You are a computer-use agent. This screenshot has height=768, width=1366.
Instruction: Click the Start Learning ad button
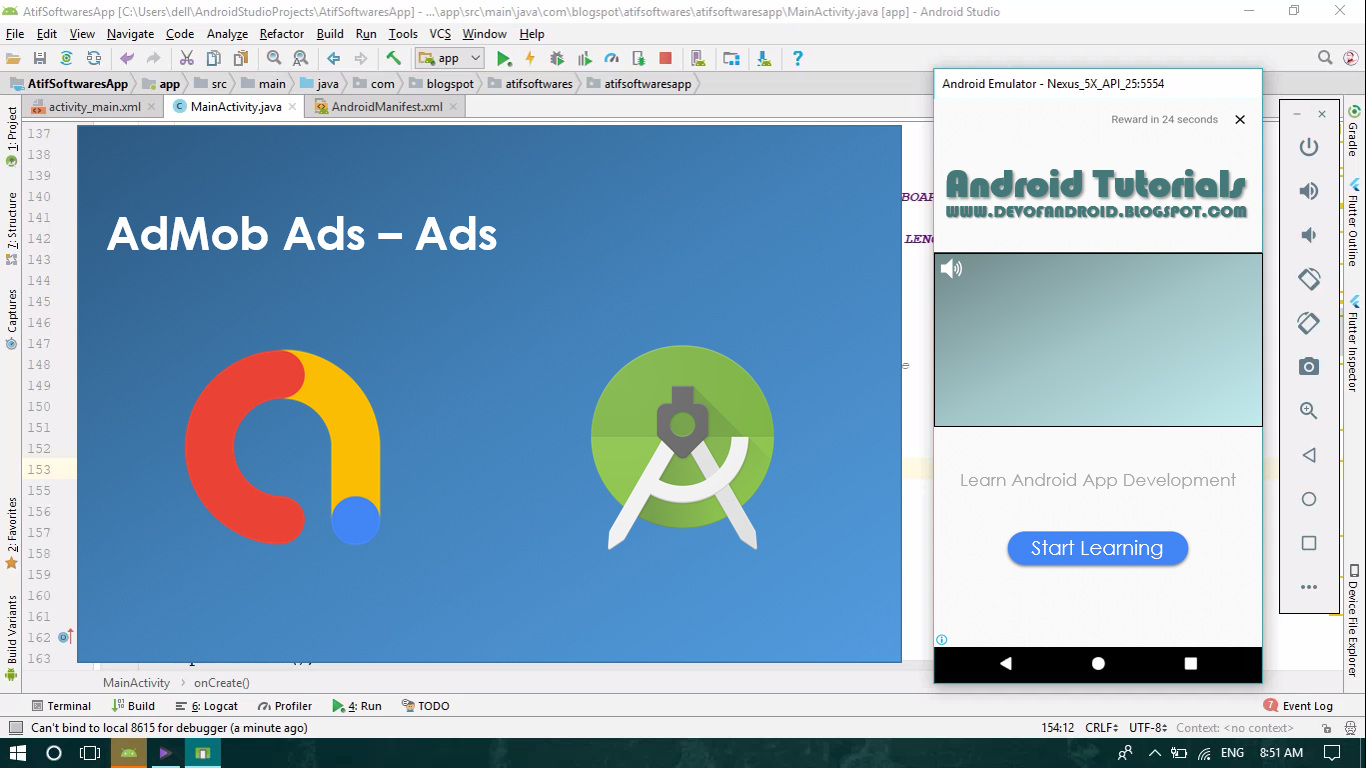pyautogui.click(x=1097, y=548)
